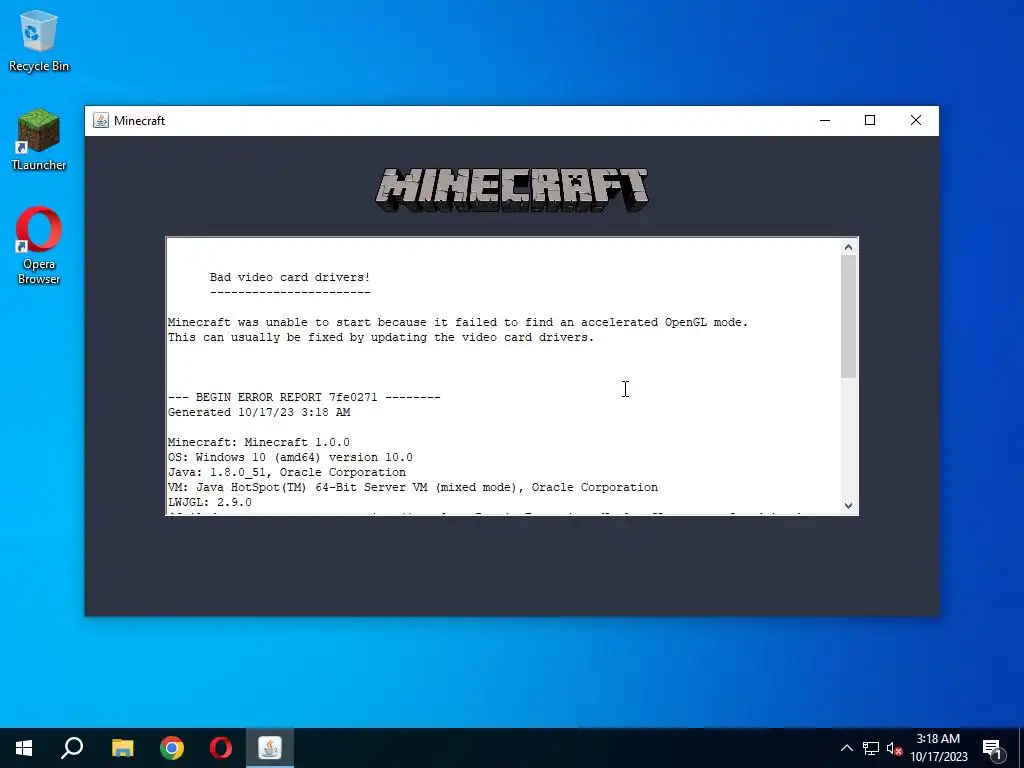Click the Minecraft logo image
Image resolution: width=1024 pixels, height=768 pixels.
tap(512, 190)
